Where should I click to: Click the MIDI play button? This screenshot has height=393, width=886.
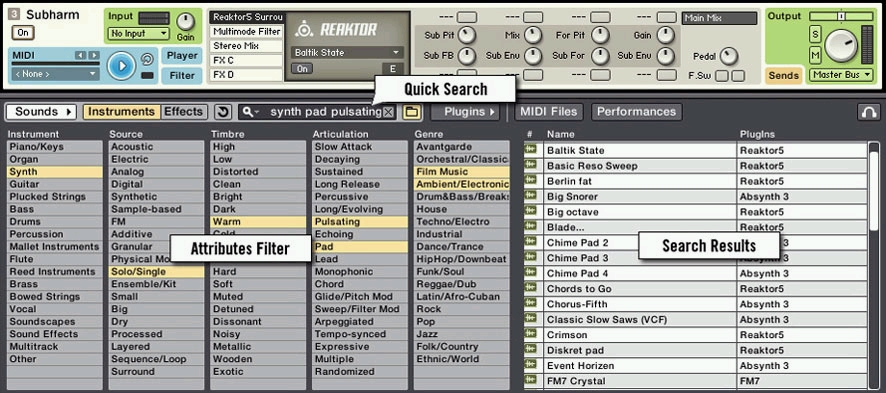click(121, 66)
